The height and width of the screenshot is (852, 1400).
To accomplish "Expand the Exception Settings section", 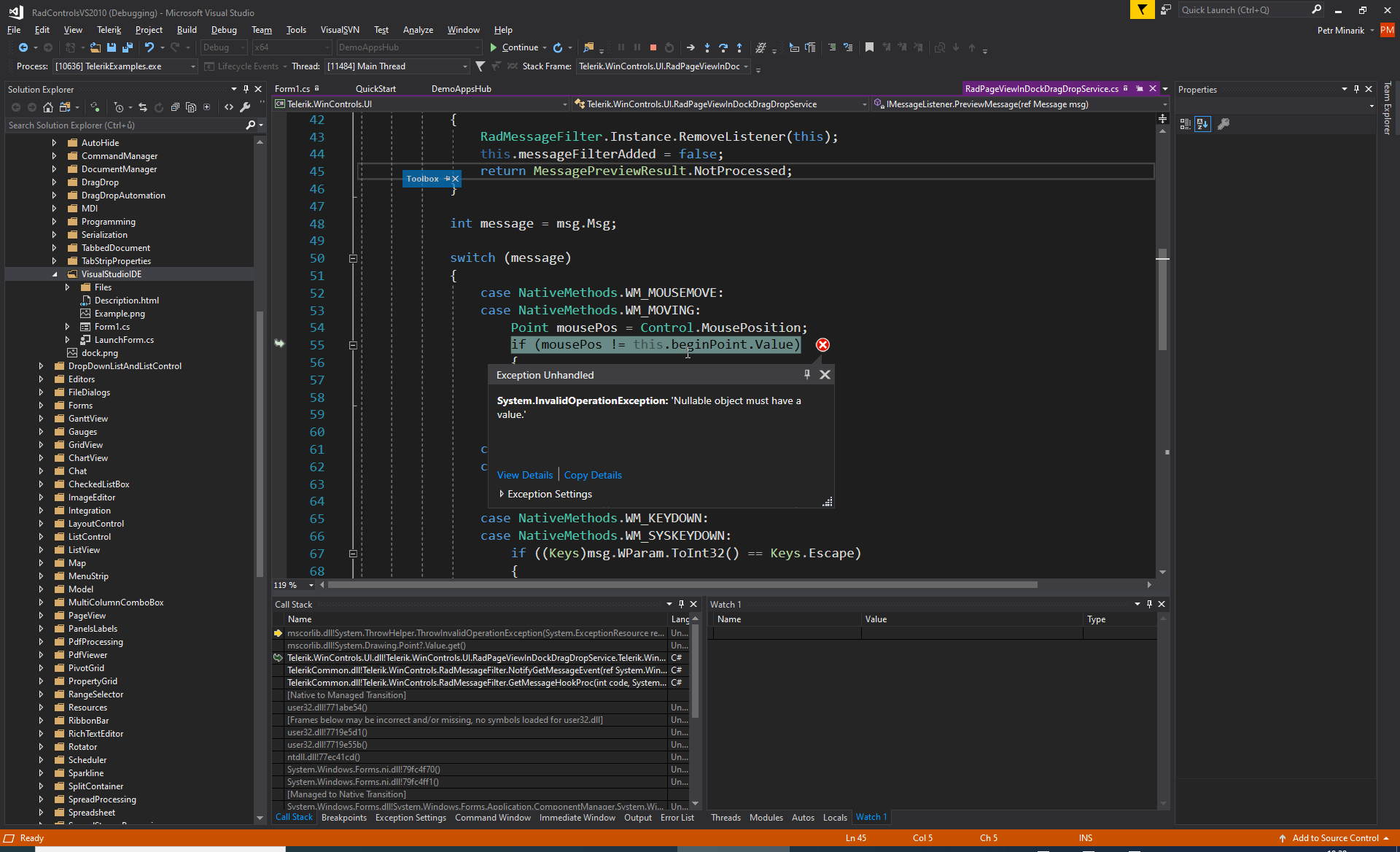I will [x=502, y=494].
